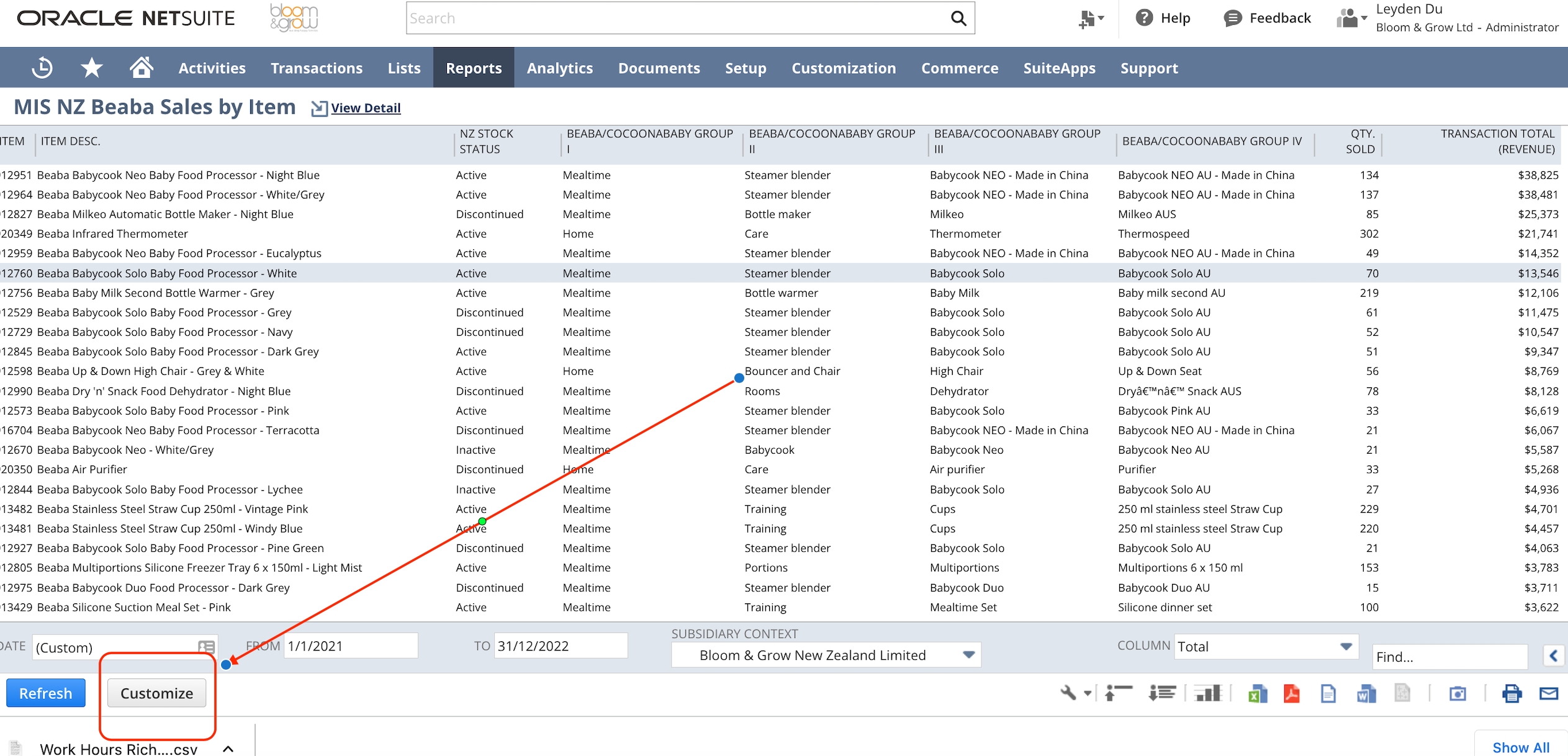This screenshot has height=756, width=1568.
Task: Go to the Home dashboard icon
Action: pyautogui.click(x=141, y=68)
